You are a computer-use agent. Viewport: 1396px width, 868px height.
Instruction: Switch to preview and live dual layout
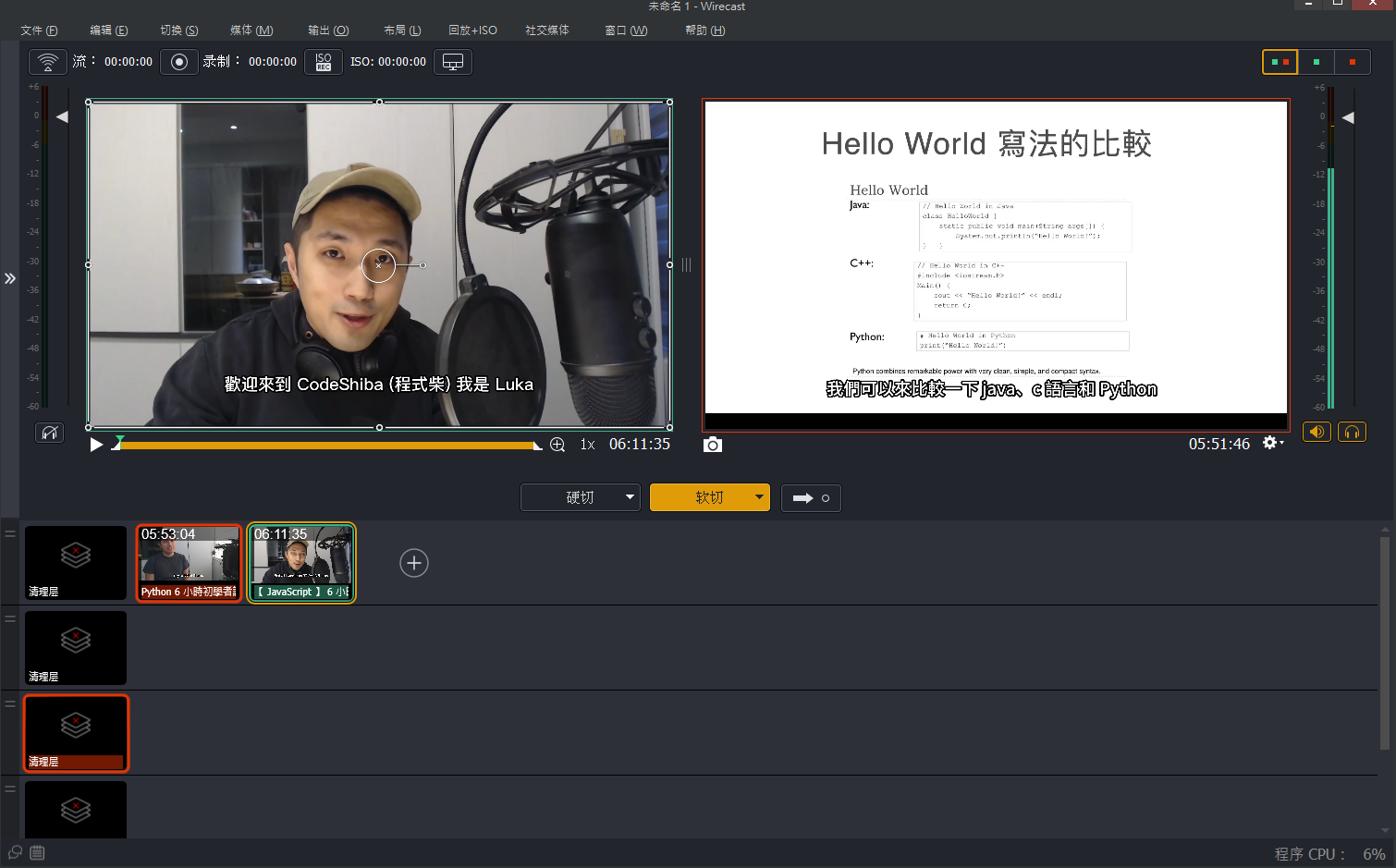click(x=1280, y=62)
